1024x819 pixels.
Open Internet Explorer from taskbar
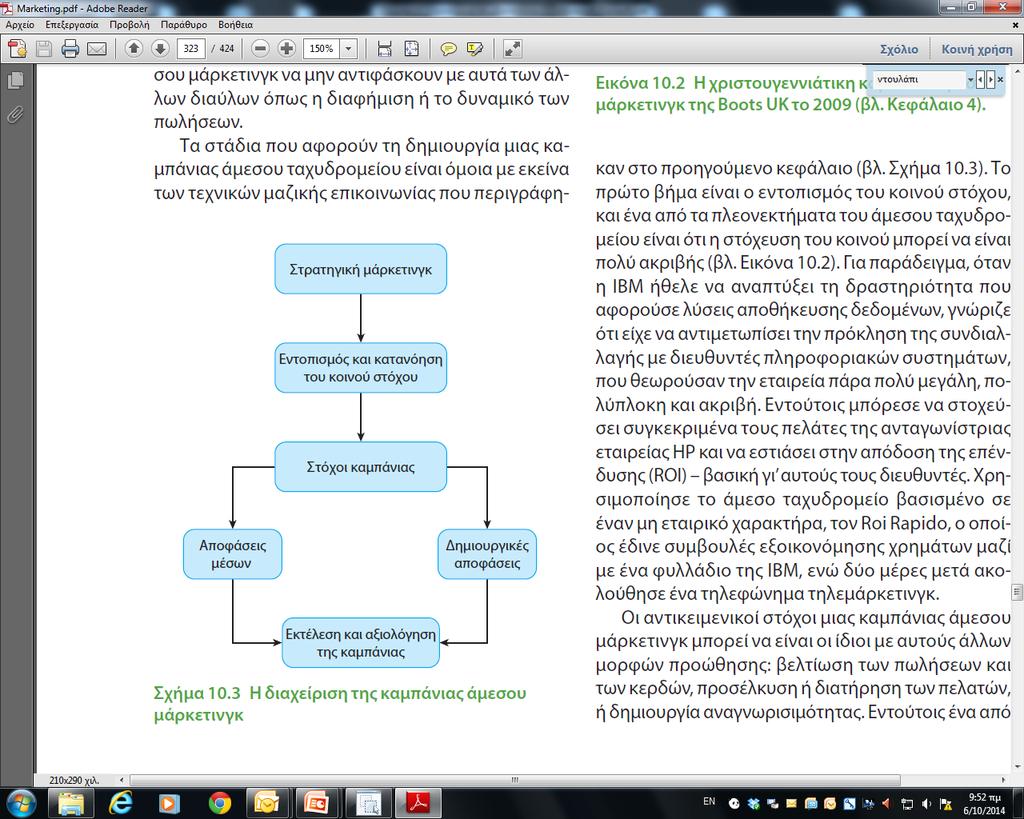pos(120,803)
